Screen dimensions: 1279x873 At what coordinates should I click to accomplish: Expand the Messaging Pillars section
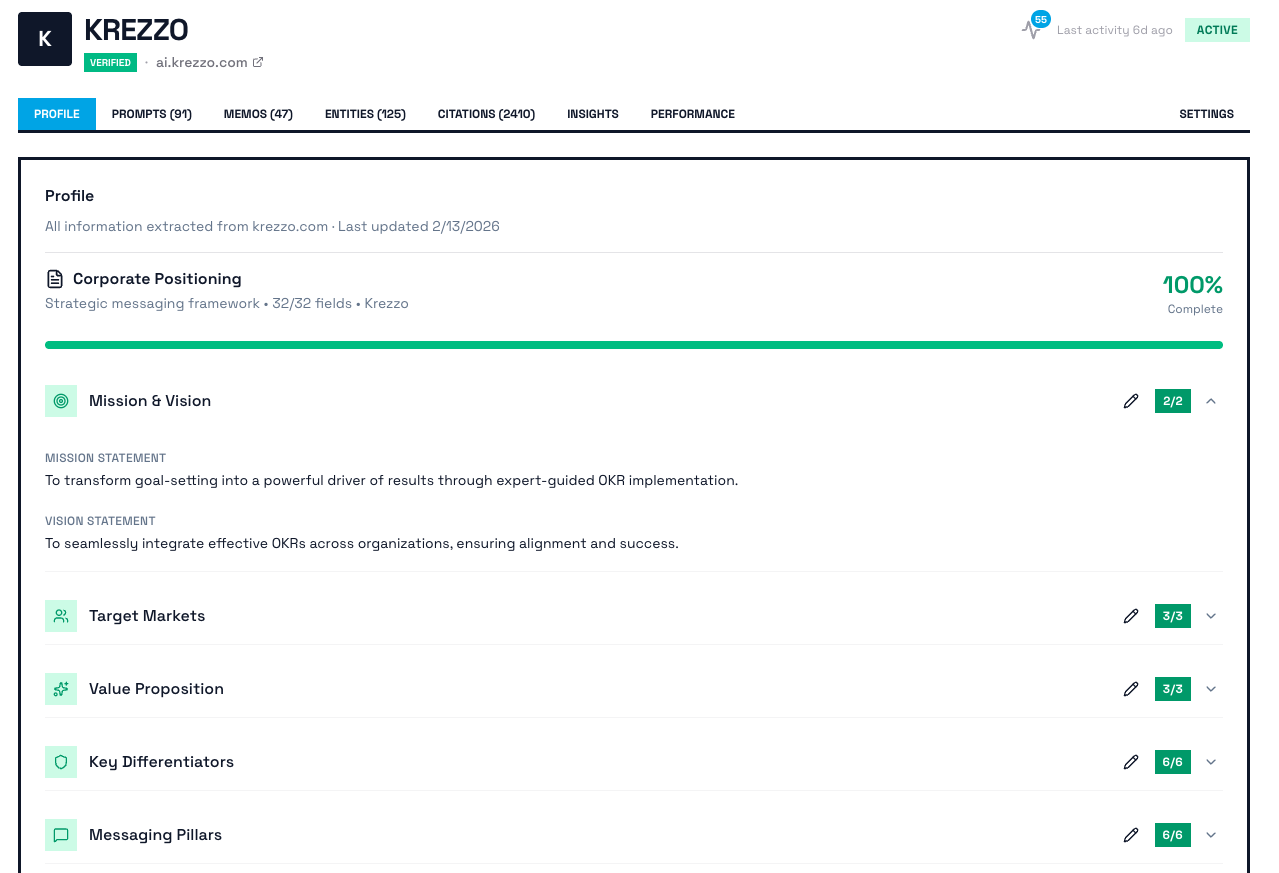pyautogui.click(x=1211, y=834)
